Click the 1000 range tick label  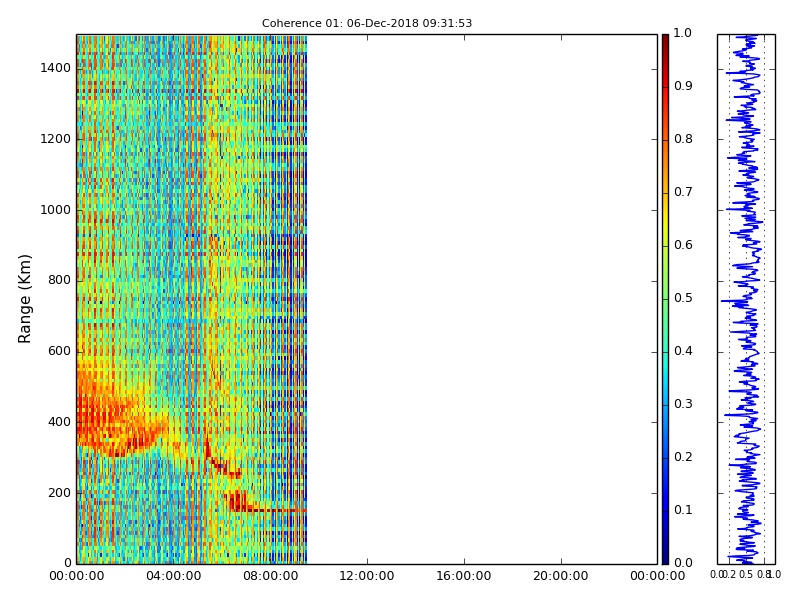coord(56,210)
